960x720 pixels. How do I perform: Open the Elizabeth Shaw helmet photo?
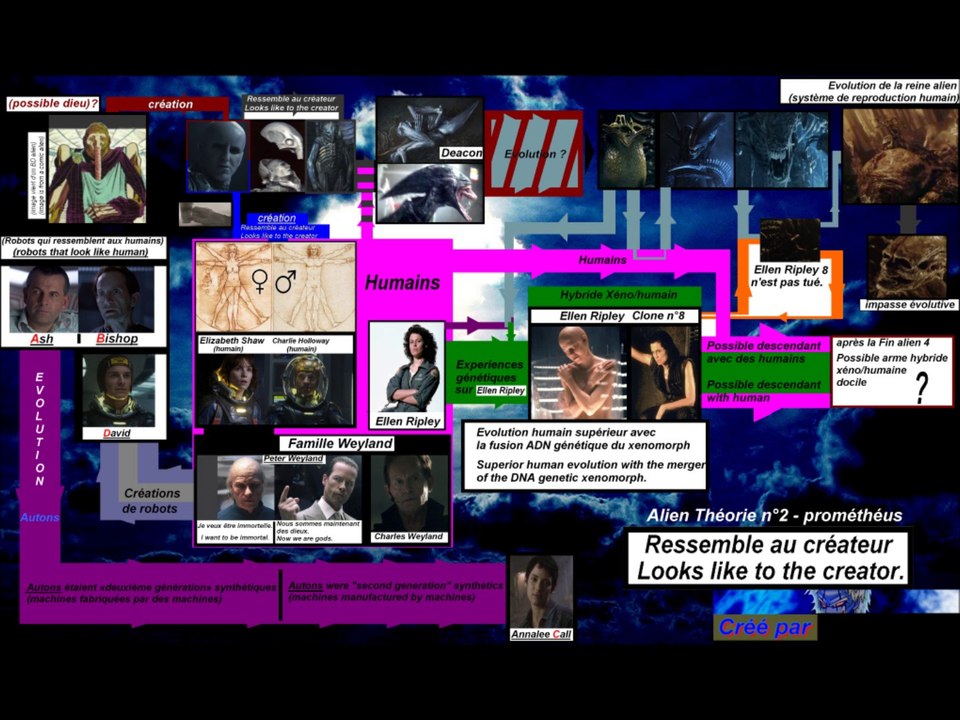pyautogui.click(x=234, y=389)
